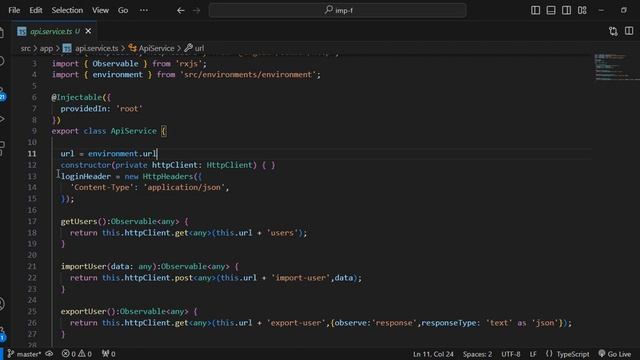Click the app breadcrumb

click(46, 48)
